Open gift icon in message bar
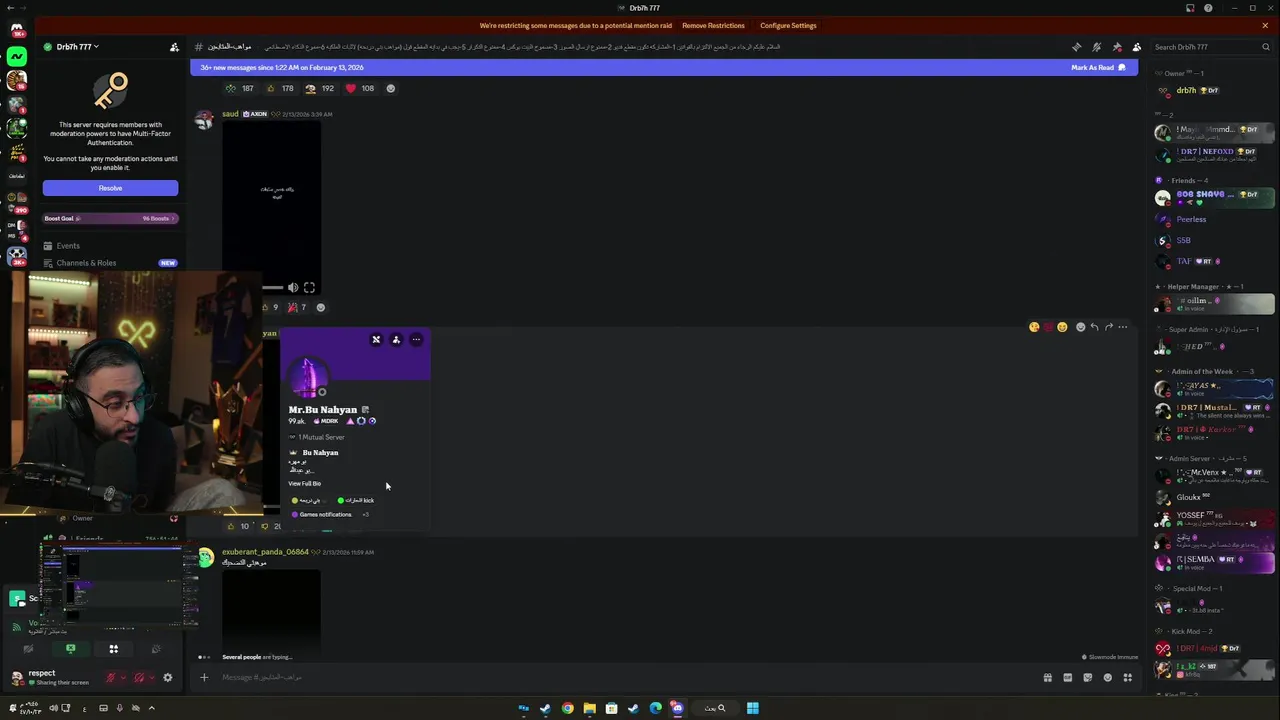 [1047, 677]
